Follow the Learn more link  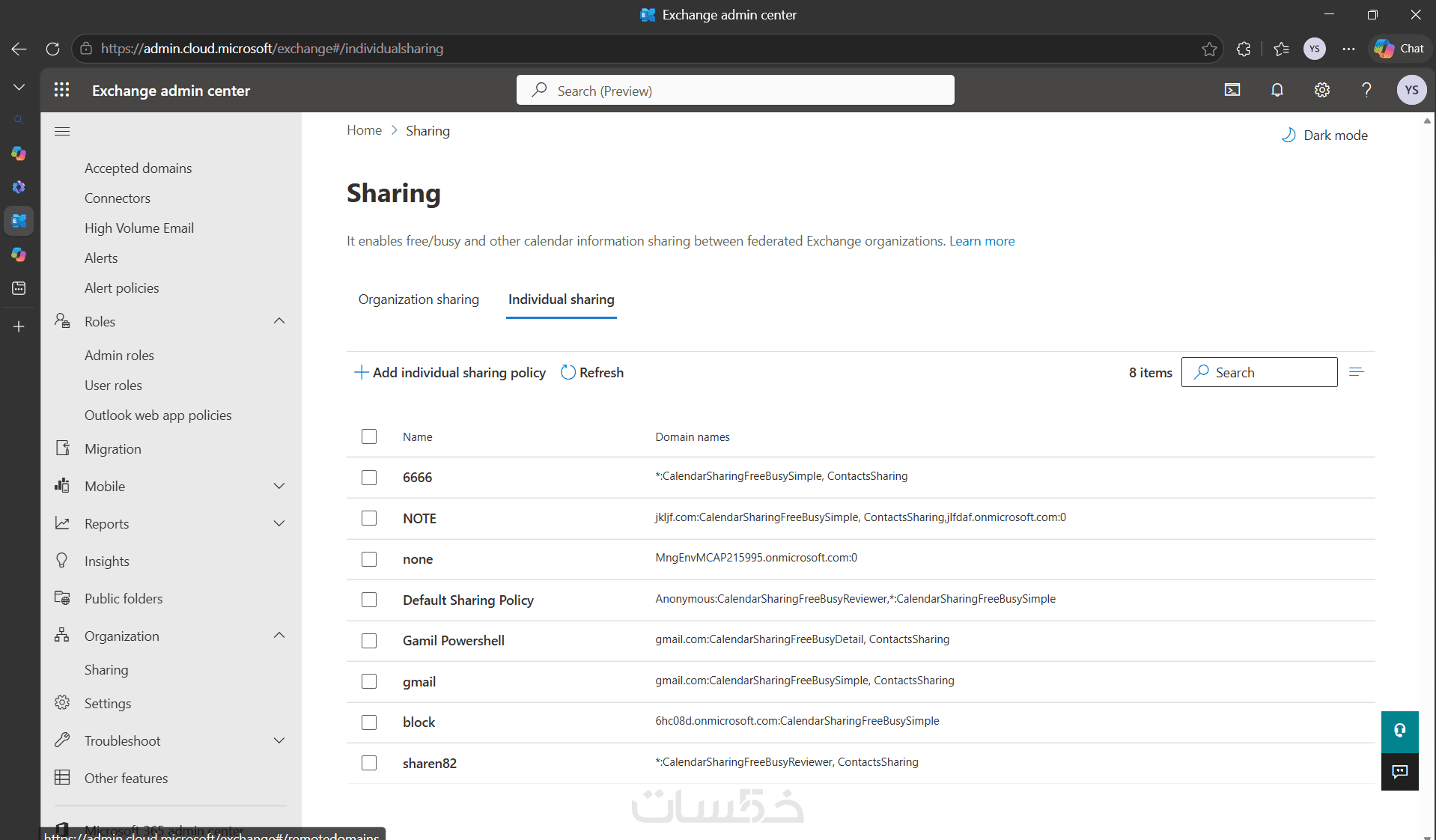click(982, 241)
